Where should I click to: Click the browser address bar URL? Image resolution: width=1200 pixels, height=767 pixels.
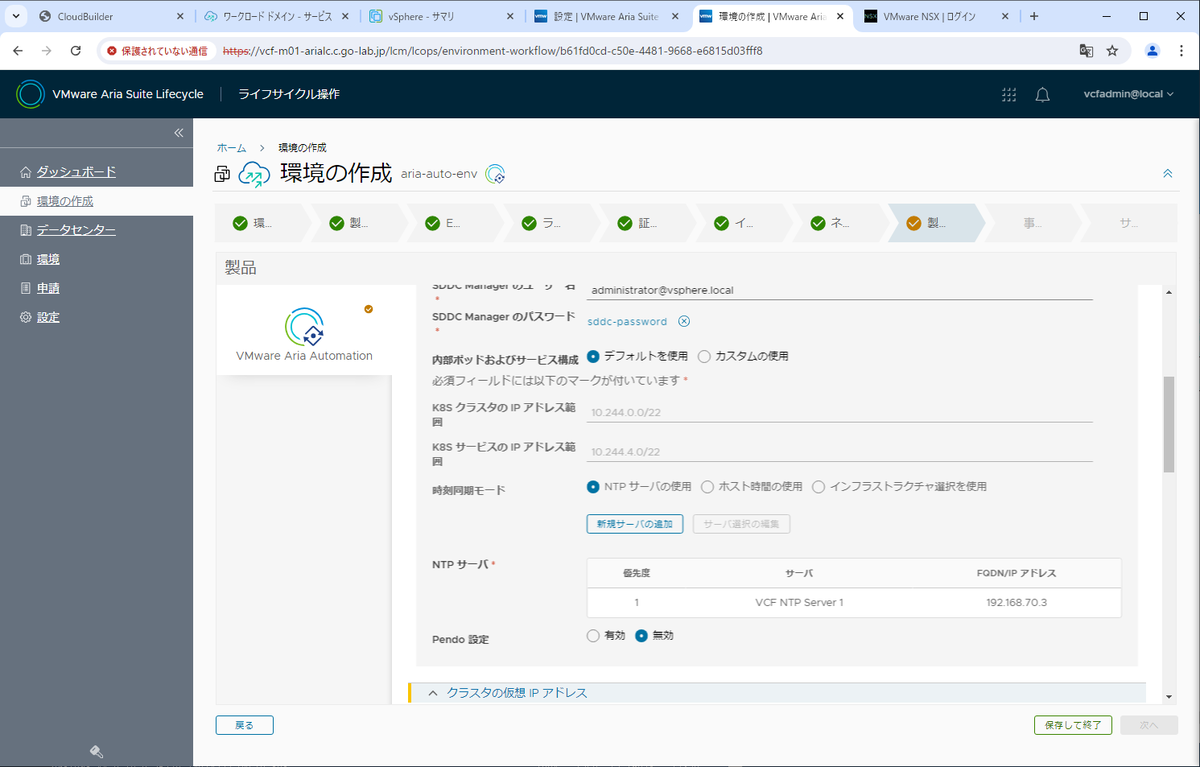[493, 50]
